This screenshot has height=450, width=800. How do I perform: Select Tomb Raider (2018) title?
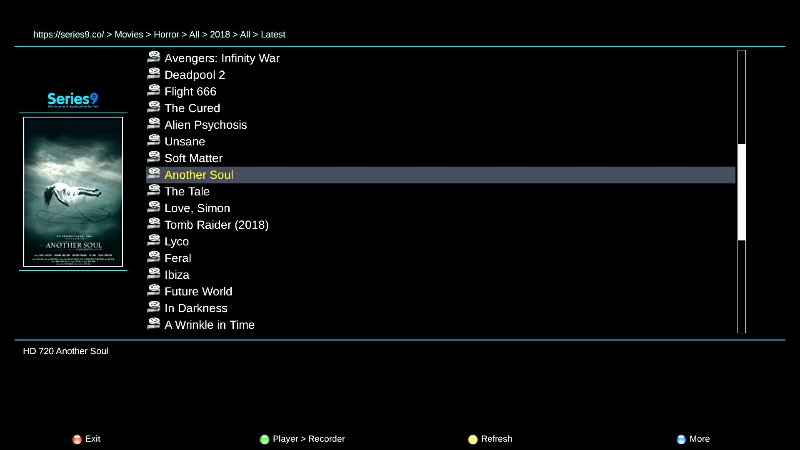(x=216, y=225)
